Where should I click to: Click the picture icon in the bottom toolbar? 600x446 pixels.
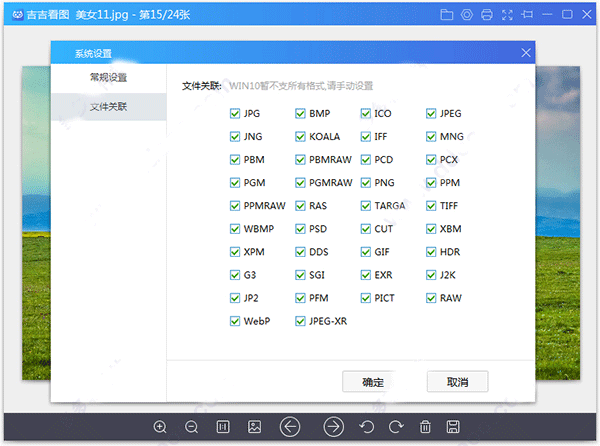(x=254, y=426)
